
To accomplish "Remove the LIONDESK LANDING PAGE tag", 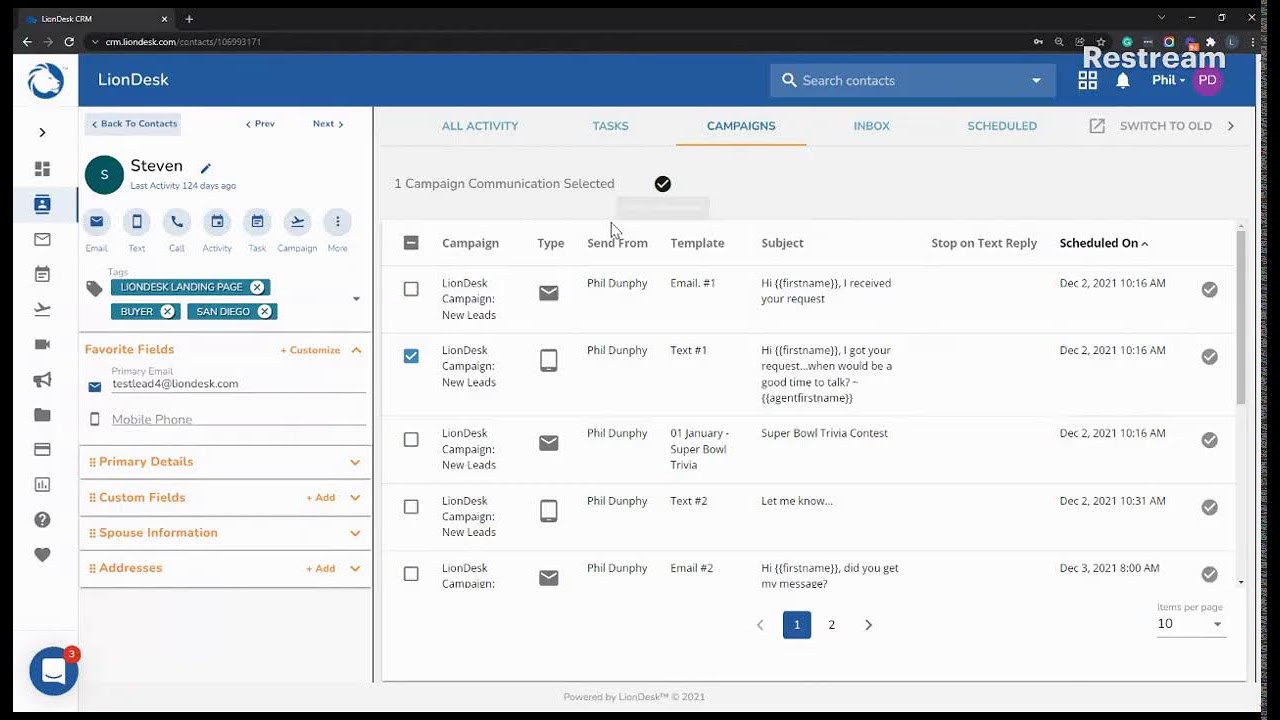I will [257, 287].
